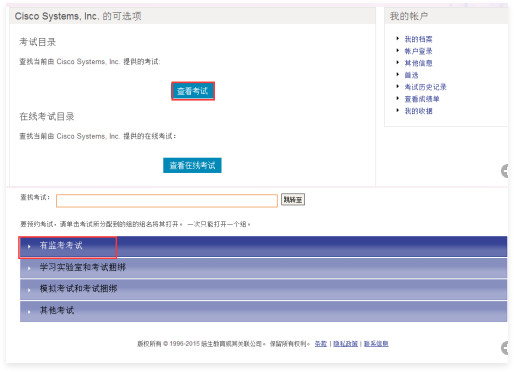Open the 考试历史记录 link
514x372 pixels.
tap(425, 87)
